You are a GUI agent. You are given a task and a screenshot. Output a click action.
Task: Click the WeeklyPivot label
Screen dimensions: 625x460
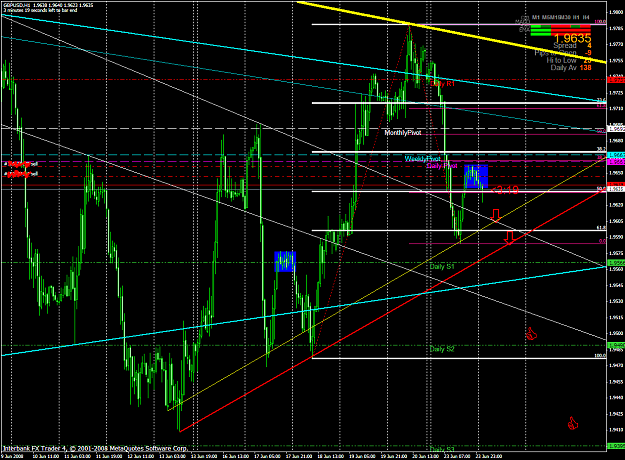tap(423, 159)
